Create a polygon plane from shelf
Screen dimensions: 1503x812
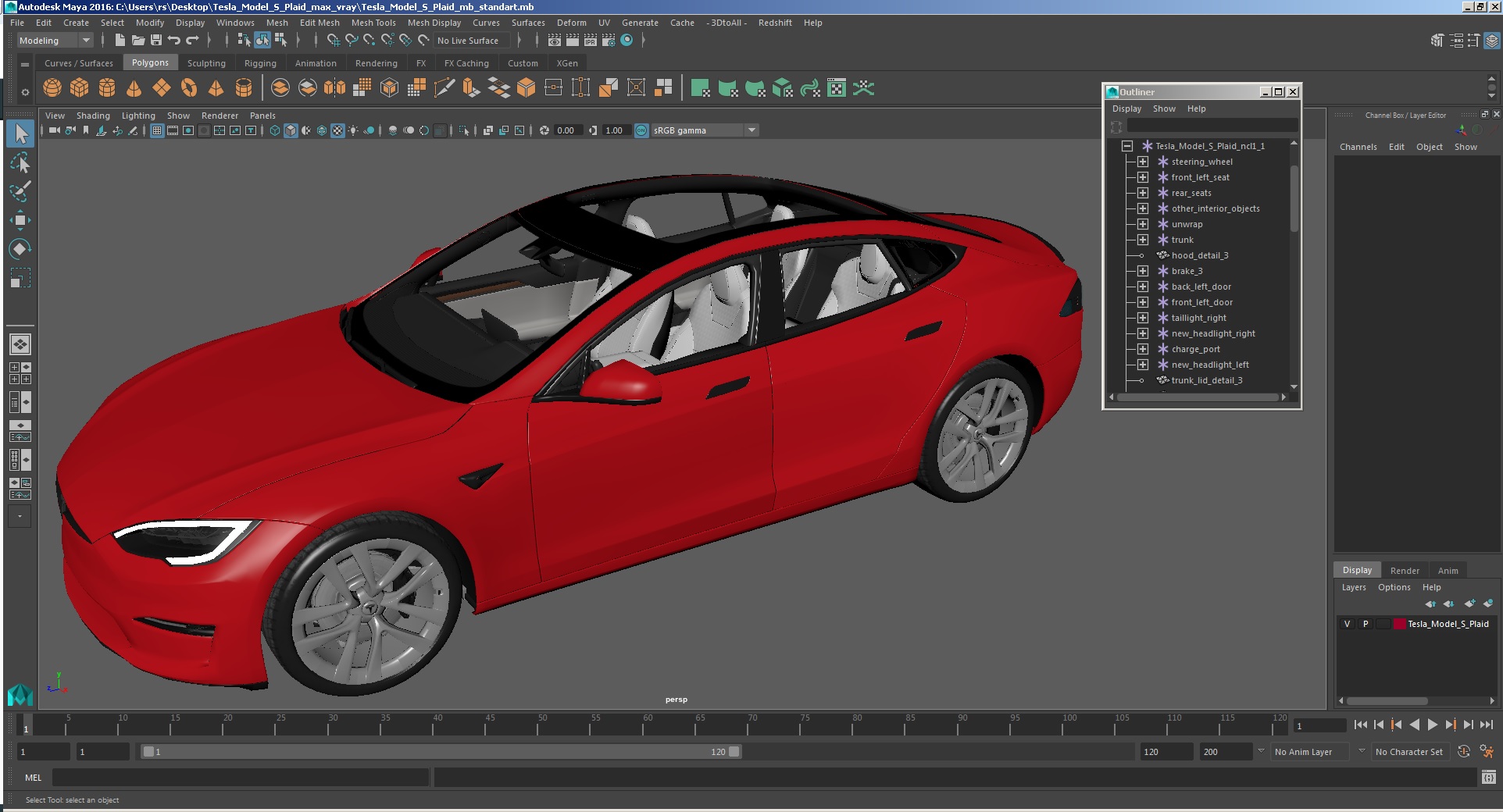click(162, 88)
